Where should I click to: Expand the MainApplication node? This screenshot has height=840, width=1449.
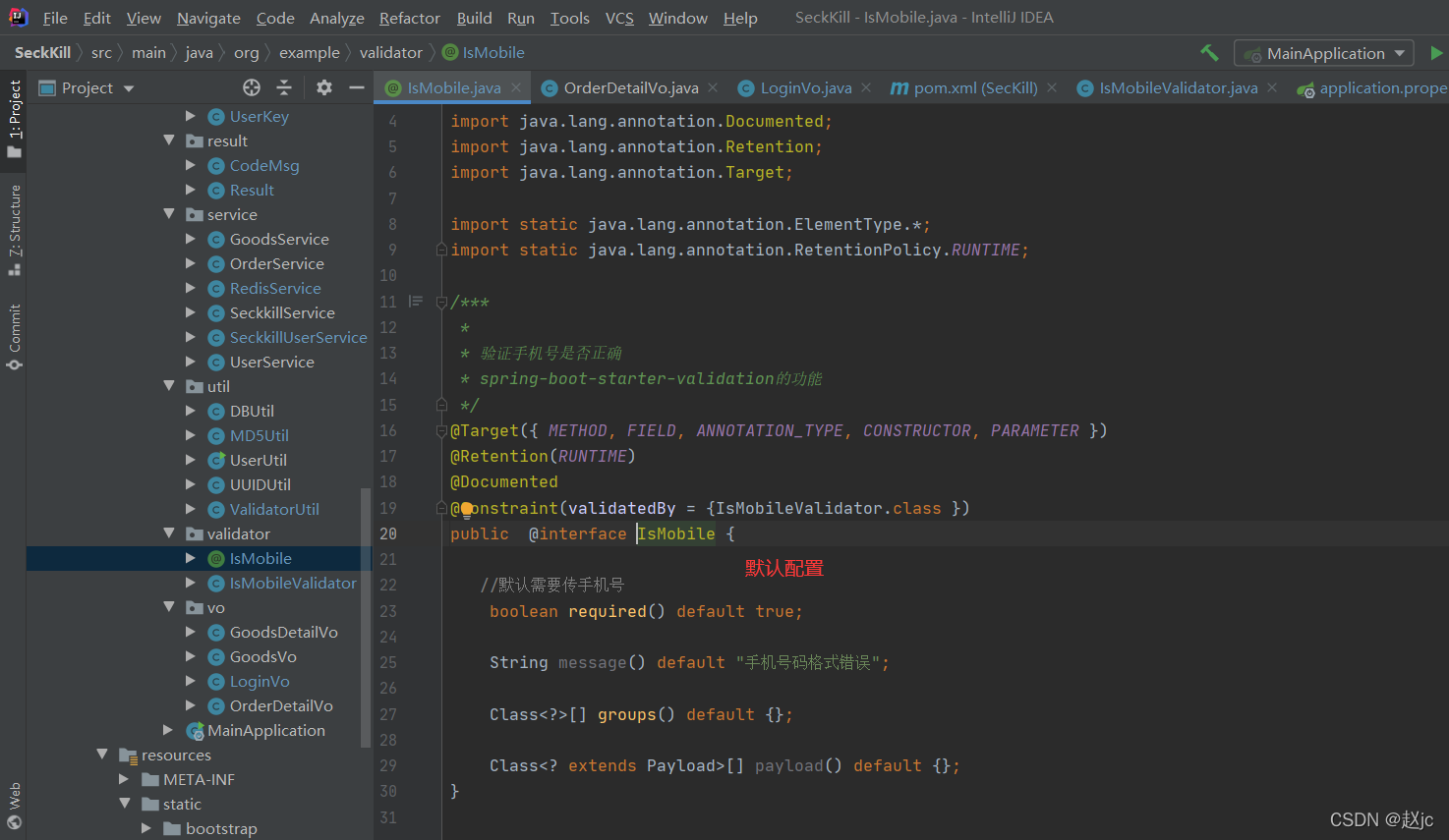(x=168, y=730)
